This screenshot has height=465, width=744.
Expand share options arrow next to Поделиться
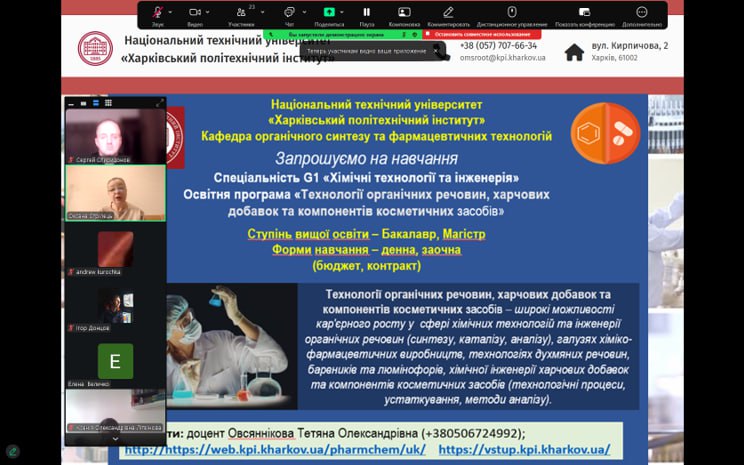(342, 12)
